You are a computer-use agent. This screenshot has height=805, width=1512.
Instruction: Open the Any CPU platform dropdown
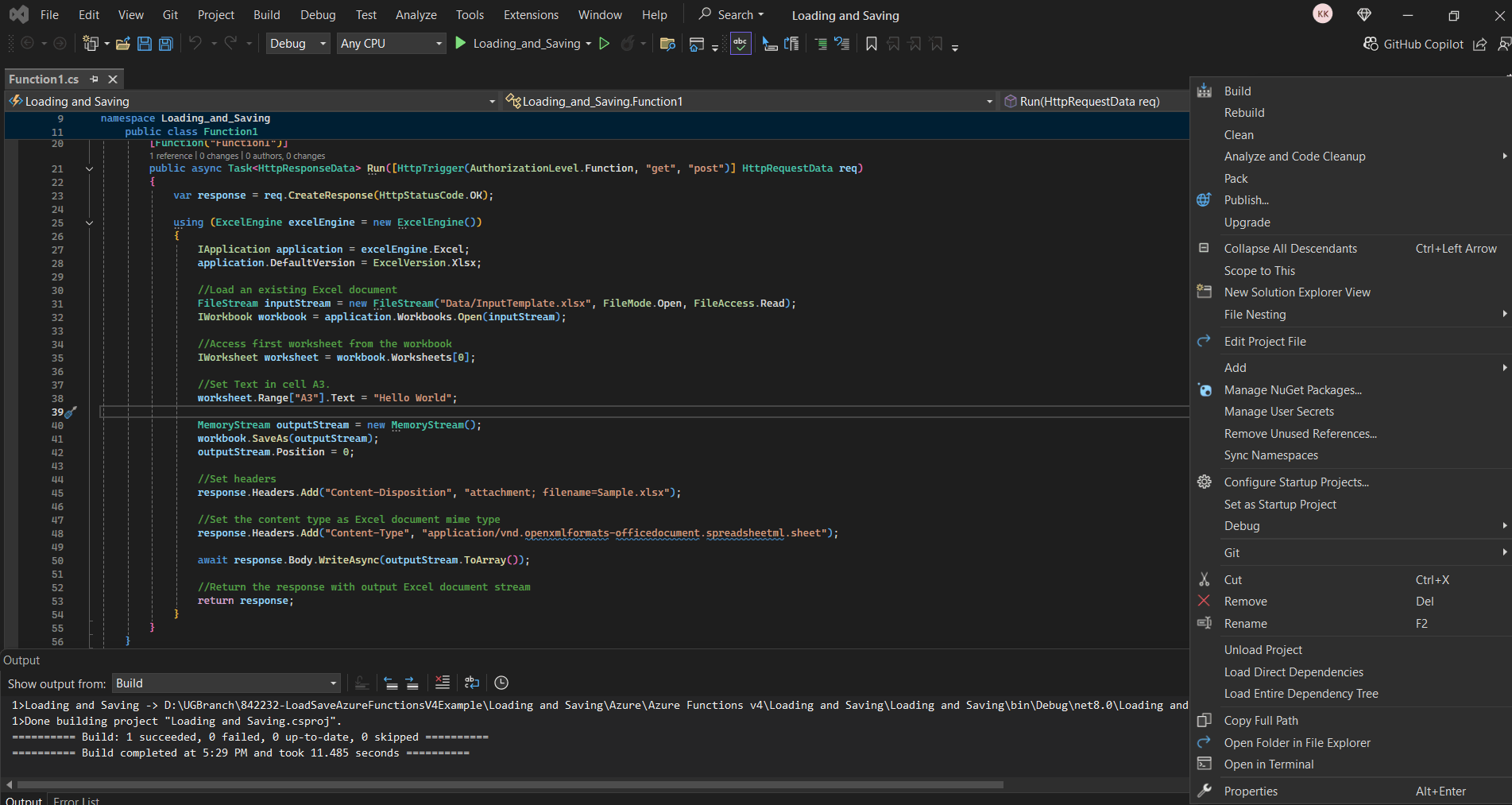click(x=391, y=44)
